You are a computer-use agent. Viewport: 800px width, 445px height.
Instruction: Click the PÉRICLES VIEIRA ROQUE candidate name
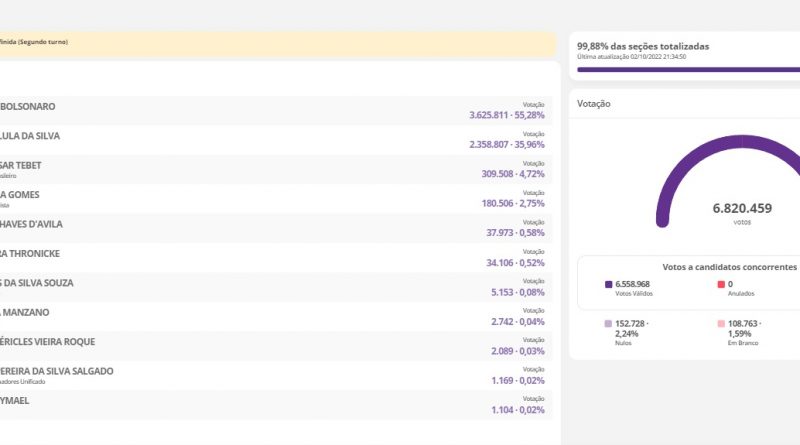[48, 342]
